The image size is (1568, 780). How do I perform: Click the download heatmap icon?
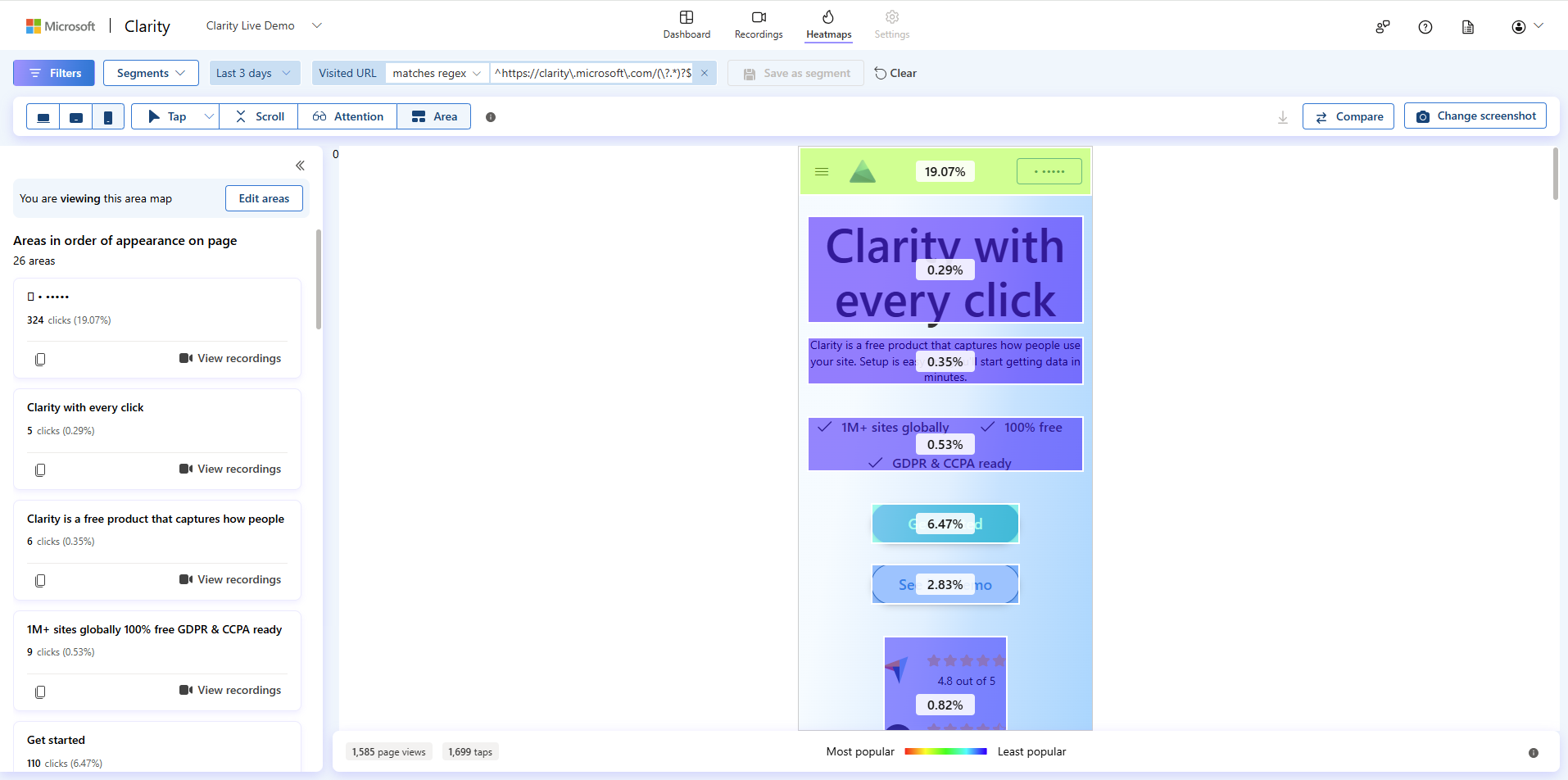(x=1283, y=117)
